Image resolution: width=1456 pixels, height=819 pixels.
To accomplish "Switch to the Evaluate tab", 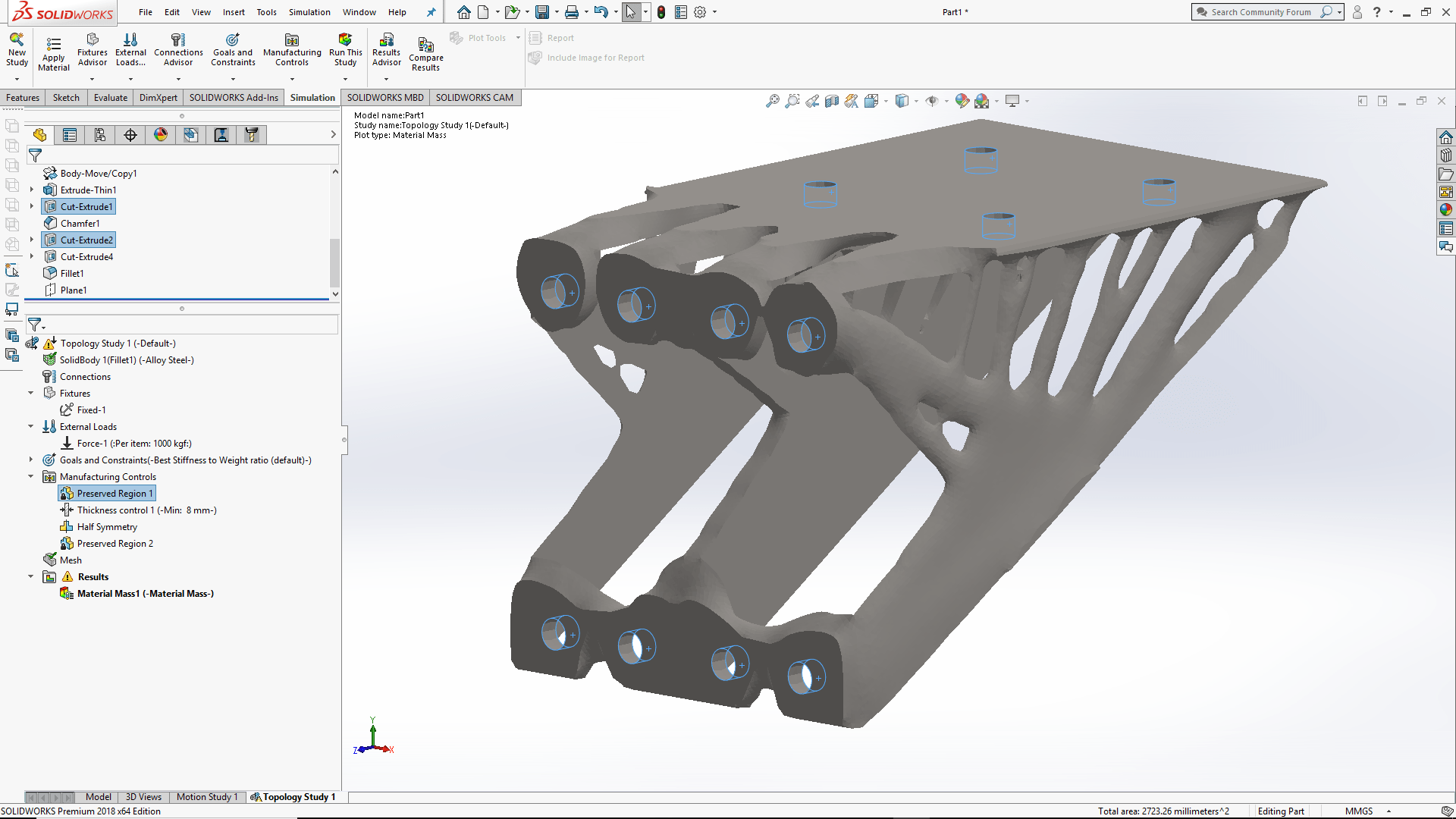I will pyautogui.click(x=110, y=98).
